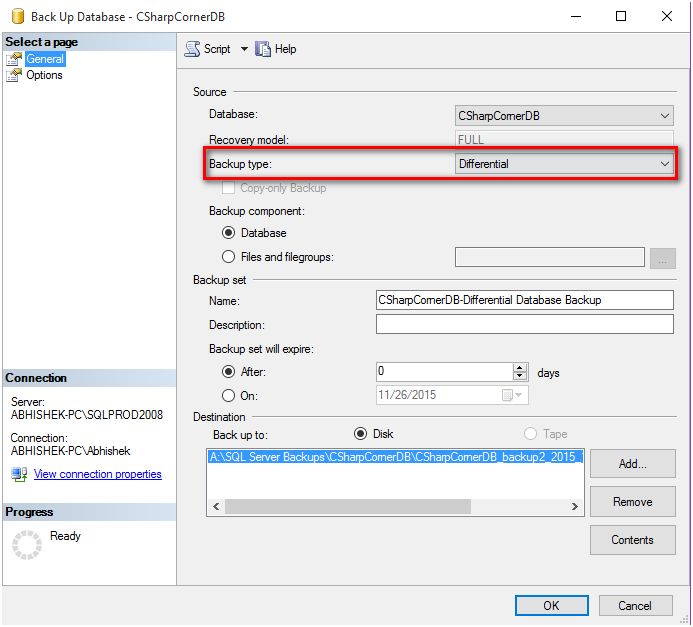Open the Help icon in toolbar
Viewport: 693px width, 627px height.
(263, 49)
